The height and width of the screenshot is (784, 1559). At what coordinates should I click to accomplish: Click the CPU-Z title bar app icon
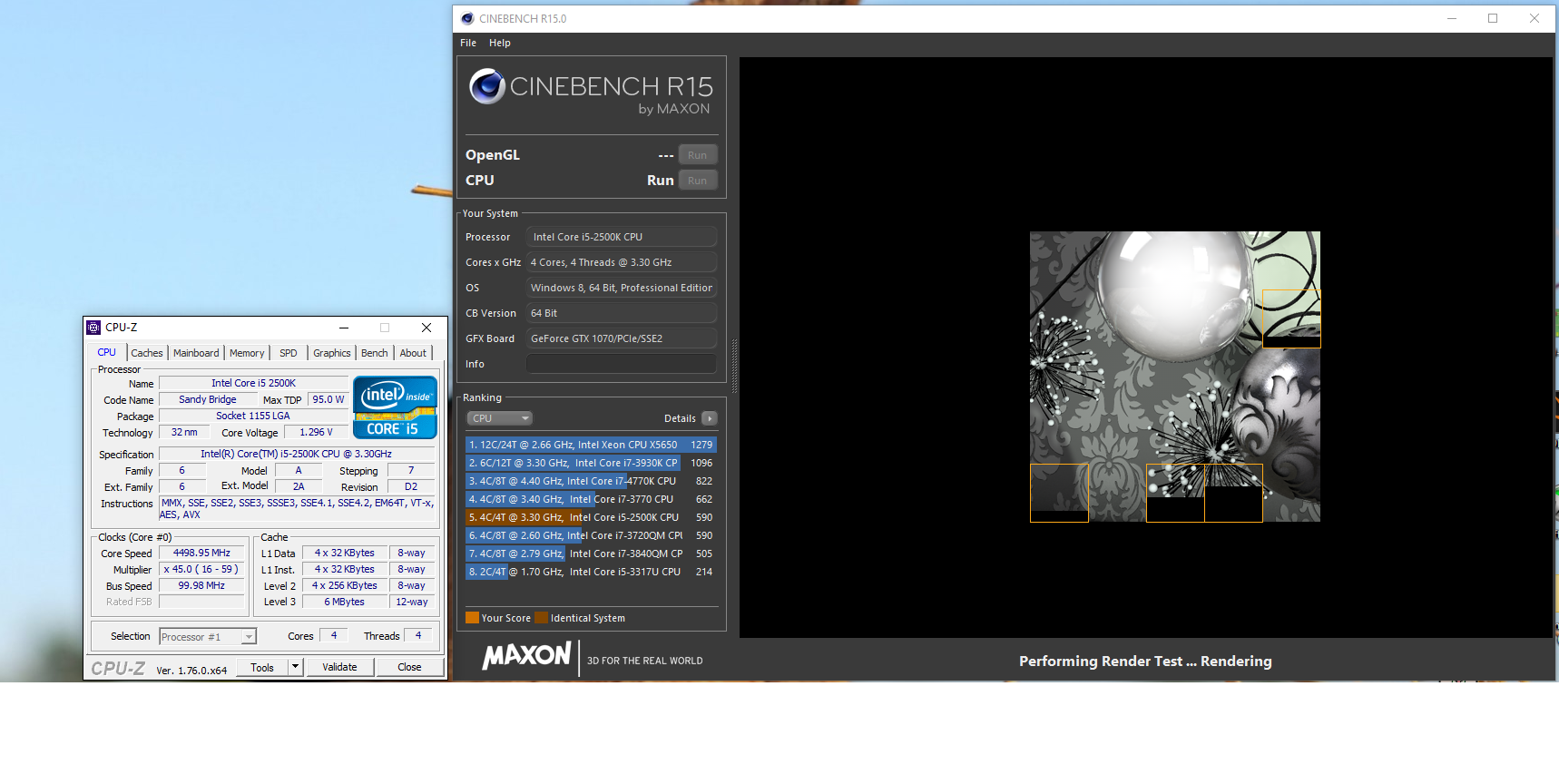[93, 328]
